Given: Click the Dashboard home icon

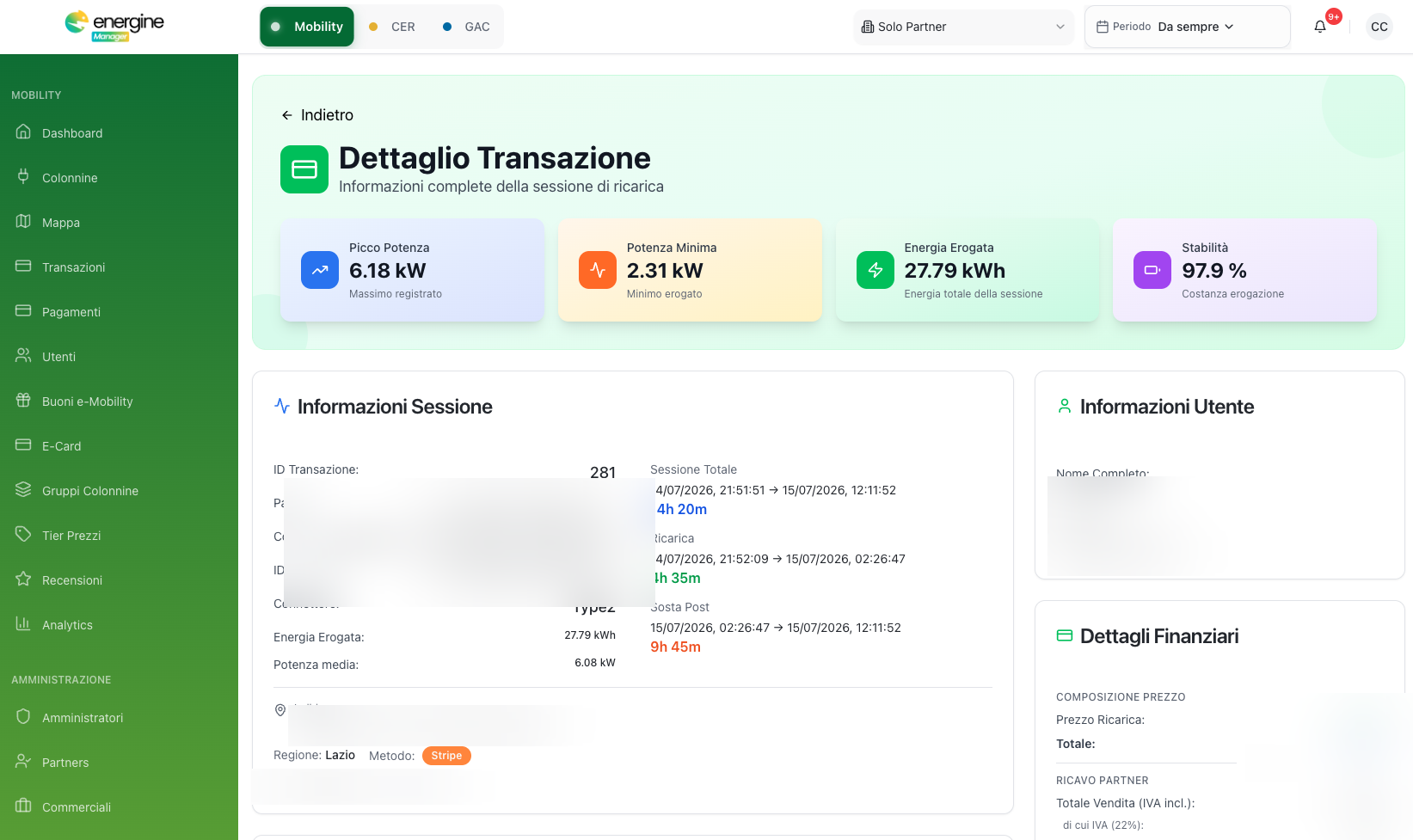Looking at the screenshot, I should [x=23, y=132].
